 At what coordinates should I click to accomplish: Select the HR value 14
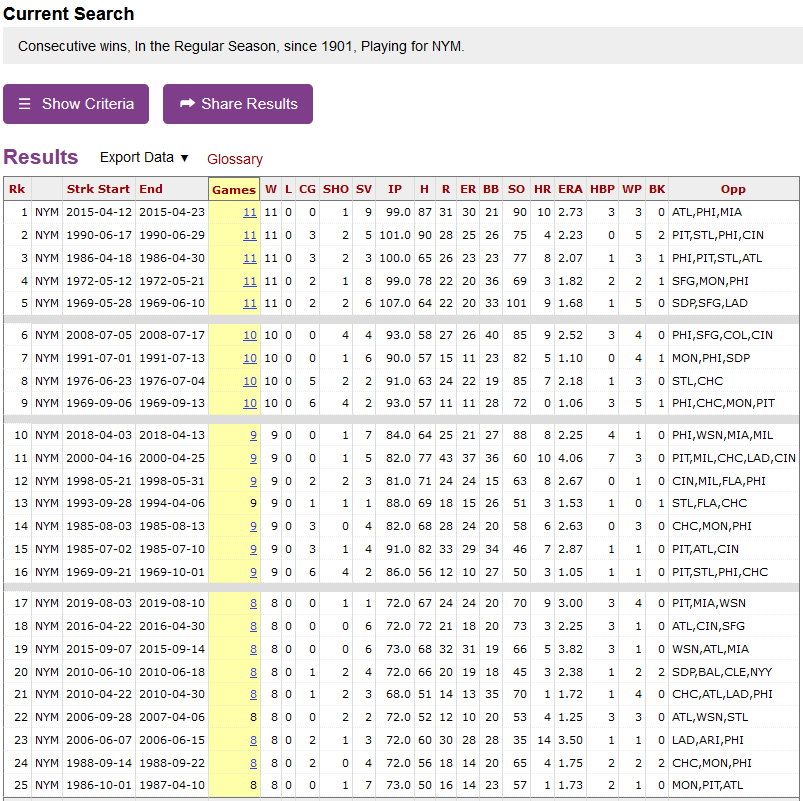[x=544, y=740]
